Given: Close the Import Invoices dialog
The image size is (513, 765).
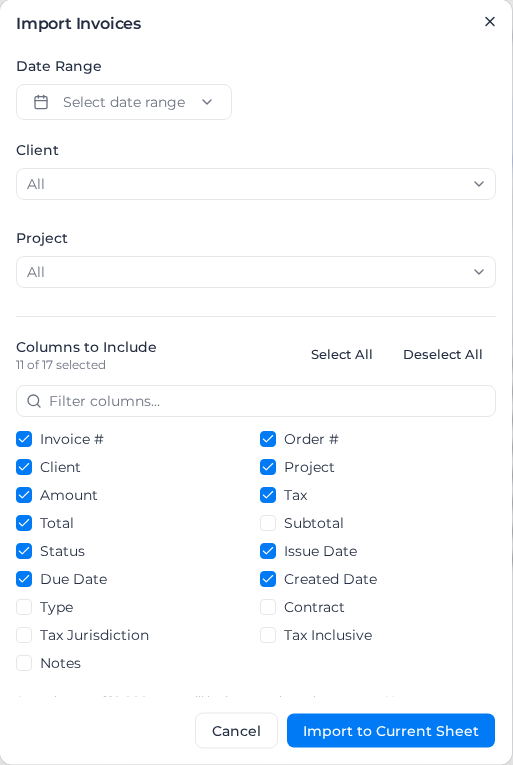Looking at the screenshot, I should click(490, 21).
